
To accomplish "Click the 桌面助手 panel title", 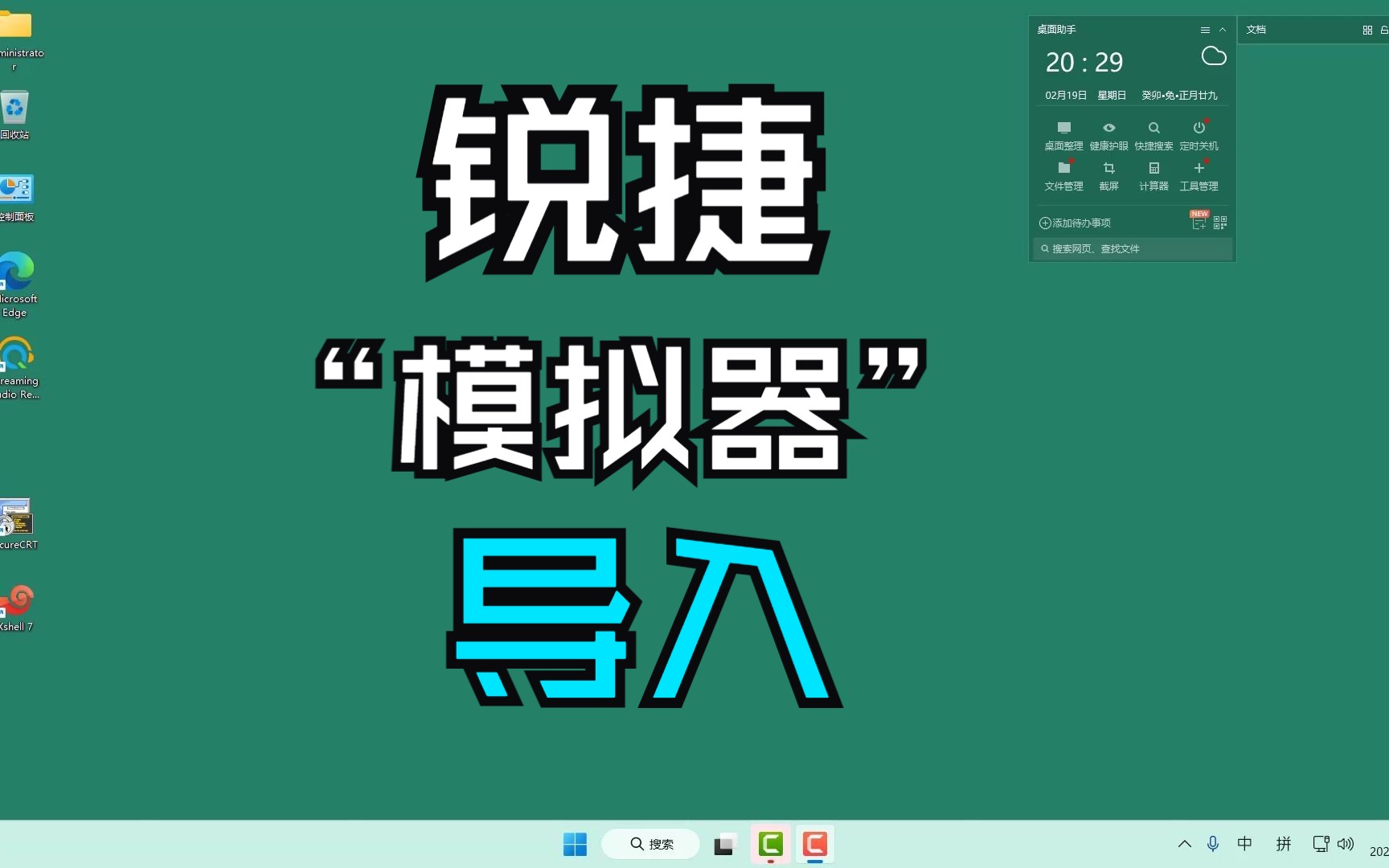I will point(1056,30).
